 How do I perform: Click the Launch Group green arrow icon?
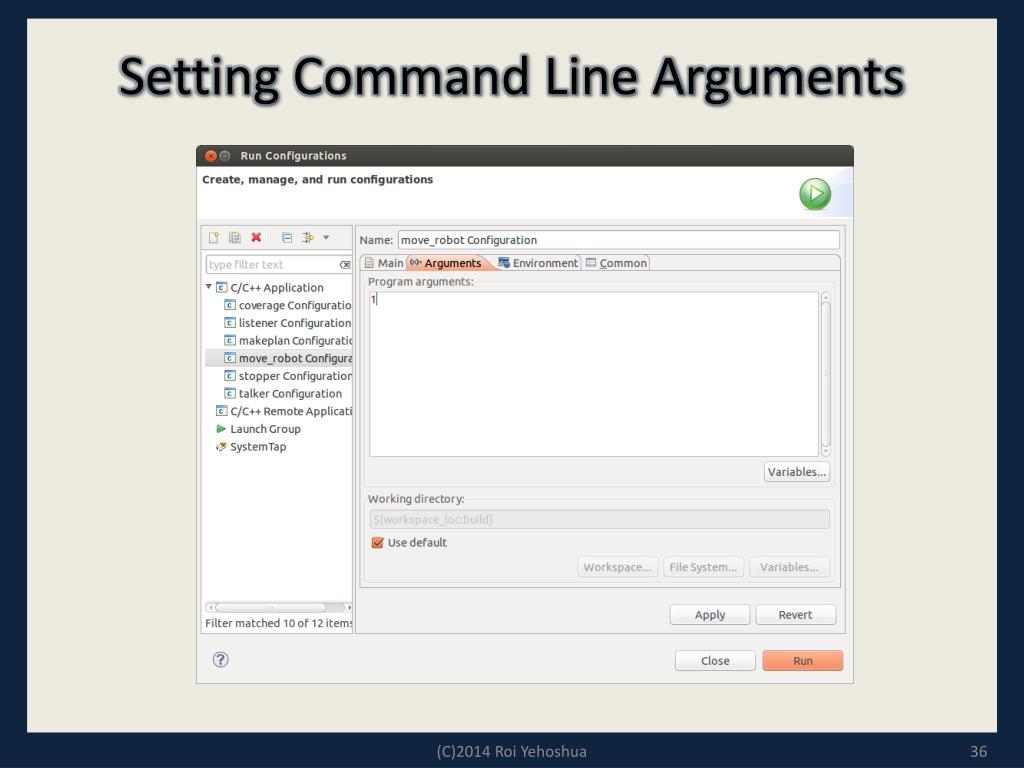click(221, 428)
